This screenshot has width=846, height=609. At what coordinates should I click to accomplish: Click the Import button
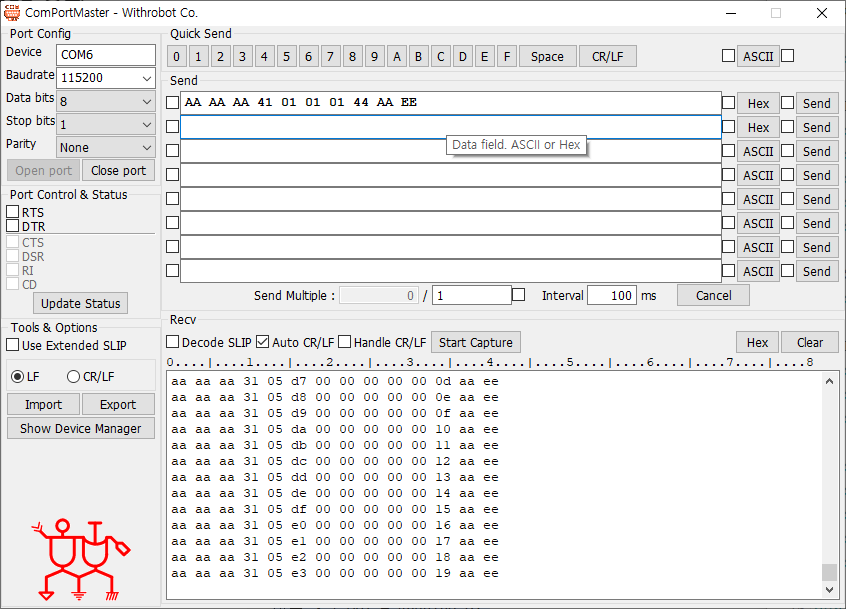pos(43,404)
